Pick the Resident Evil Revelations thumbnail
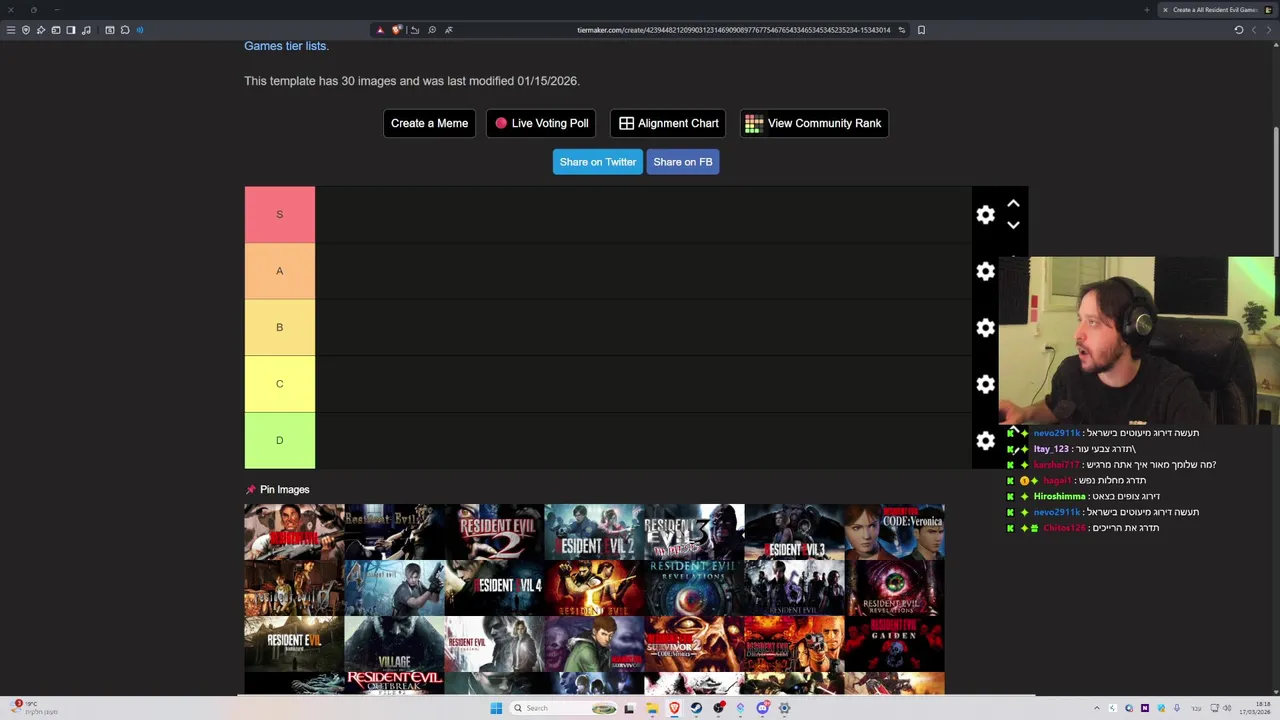This screenshot has width=1280, height=720. (694, 588)
